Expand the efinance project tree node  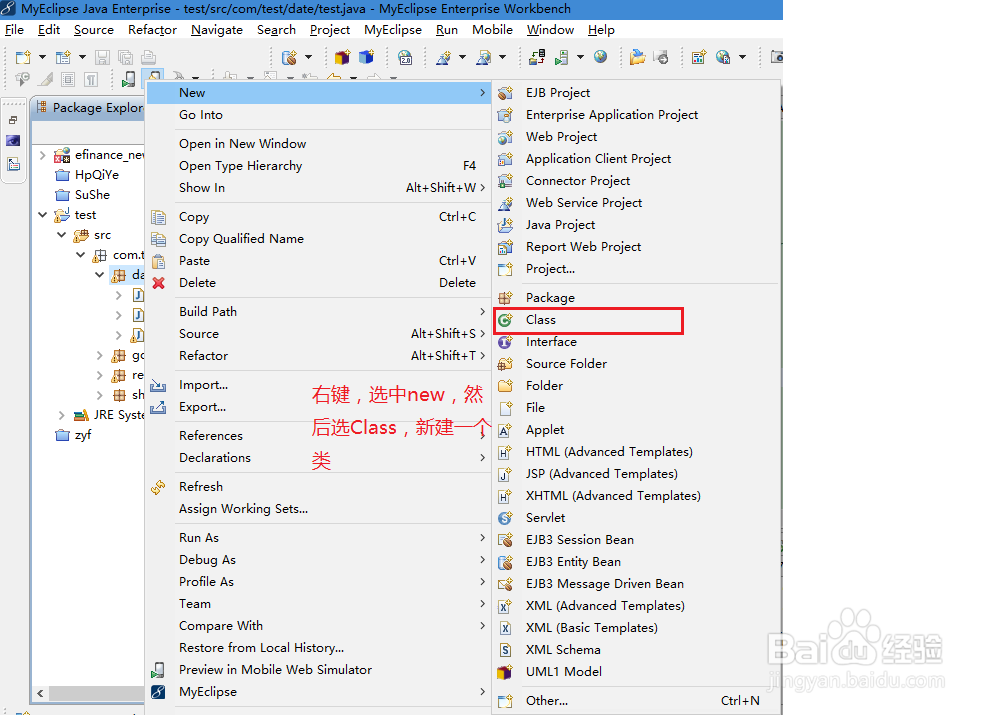coord(43,155)
